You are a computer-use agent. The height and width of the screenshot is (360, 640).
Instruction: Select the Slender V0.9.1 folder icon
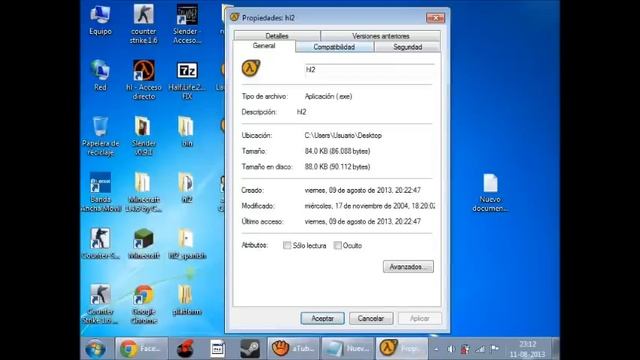(x=144, y=136)
